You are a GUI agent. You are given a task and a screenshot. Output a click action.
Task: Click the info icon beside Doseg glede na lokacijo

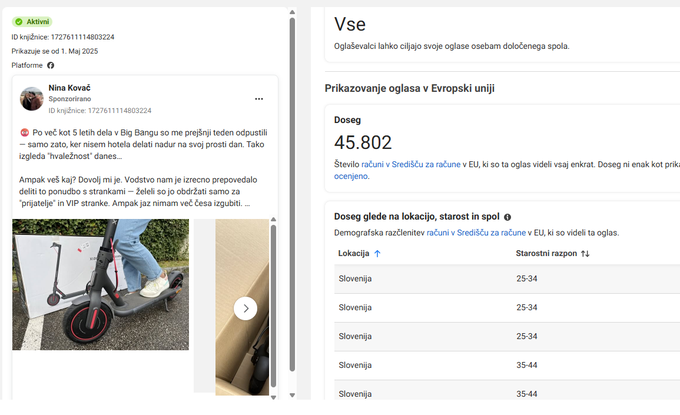point(507,217)
